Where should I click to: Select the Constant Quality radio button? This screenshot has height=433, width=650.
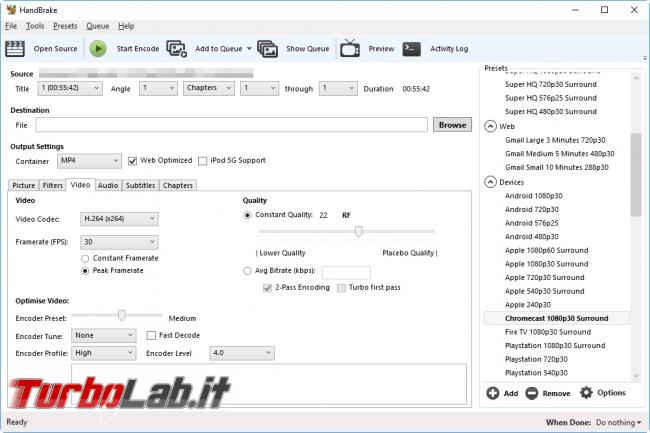click(247, 215)
